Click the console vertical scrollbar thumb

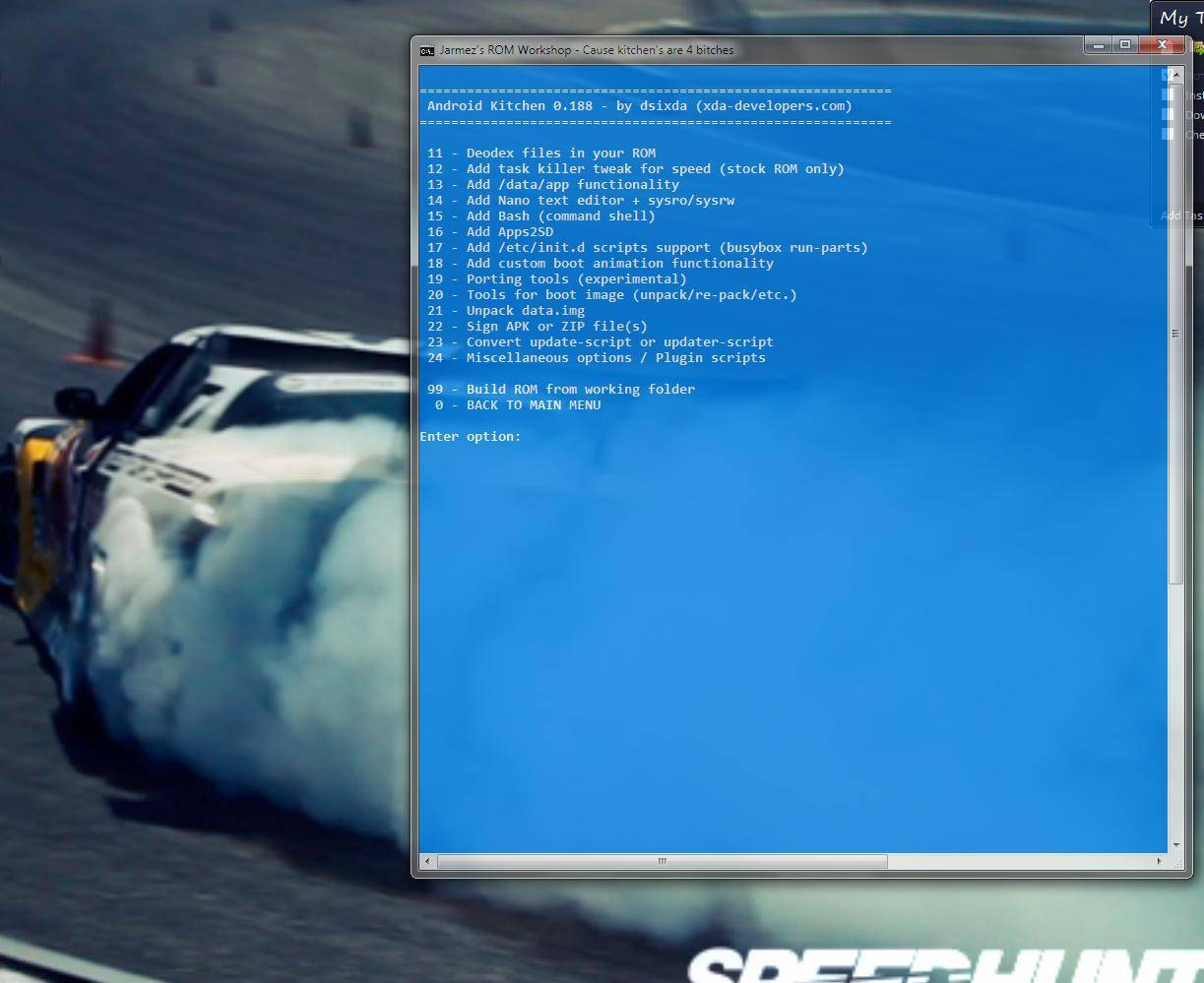click(1175, 333)
